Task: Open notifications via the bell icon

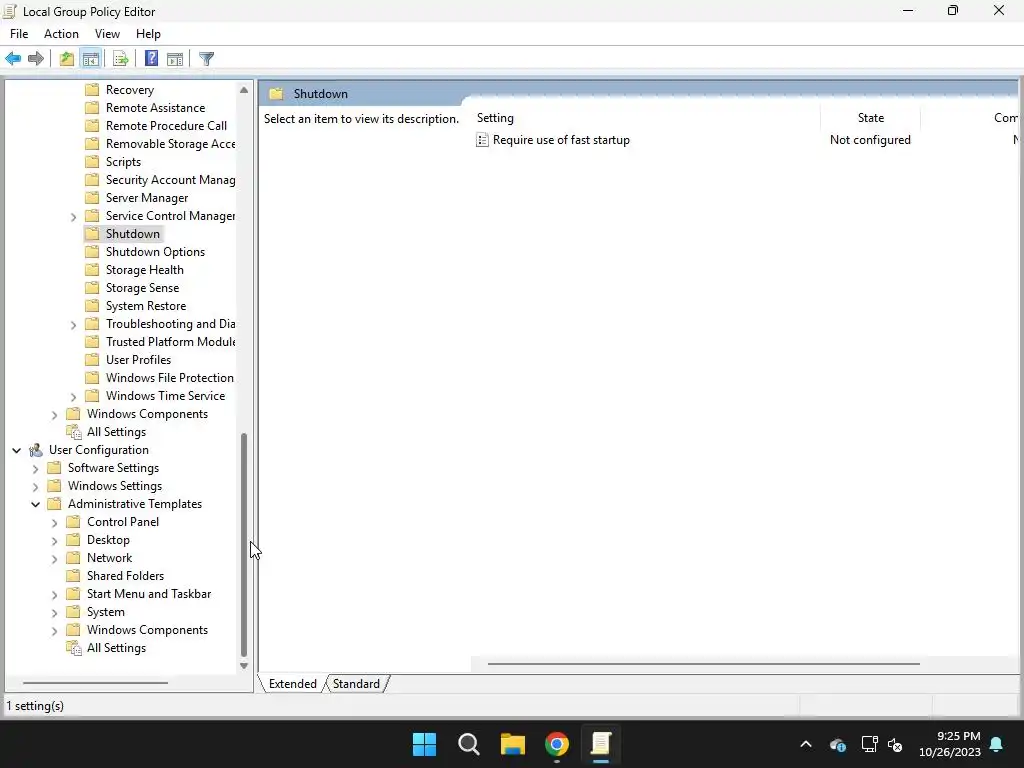Action: (x=997, y=744)
